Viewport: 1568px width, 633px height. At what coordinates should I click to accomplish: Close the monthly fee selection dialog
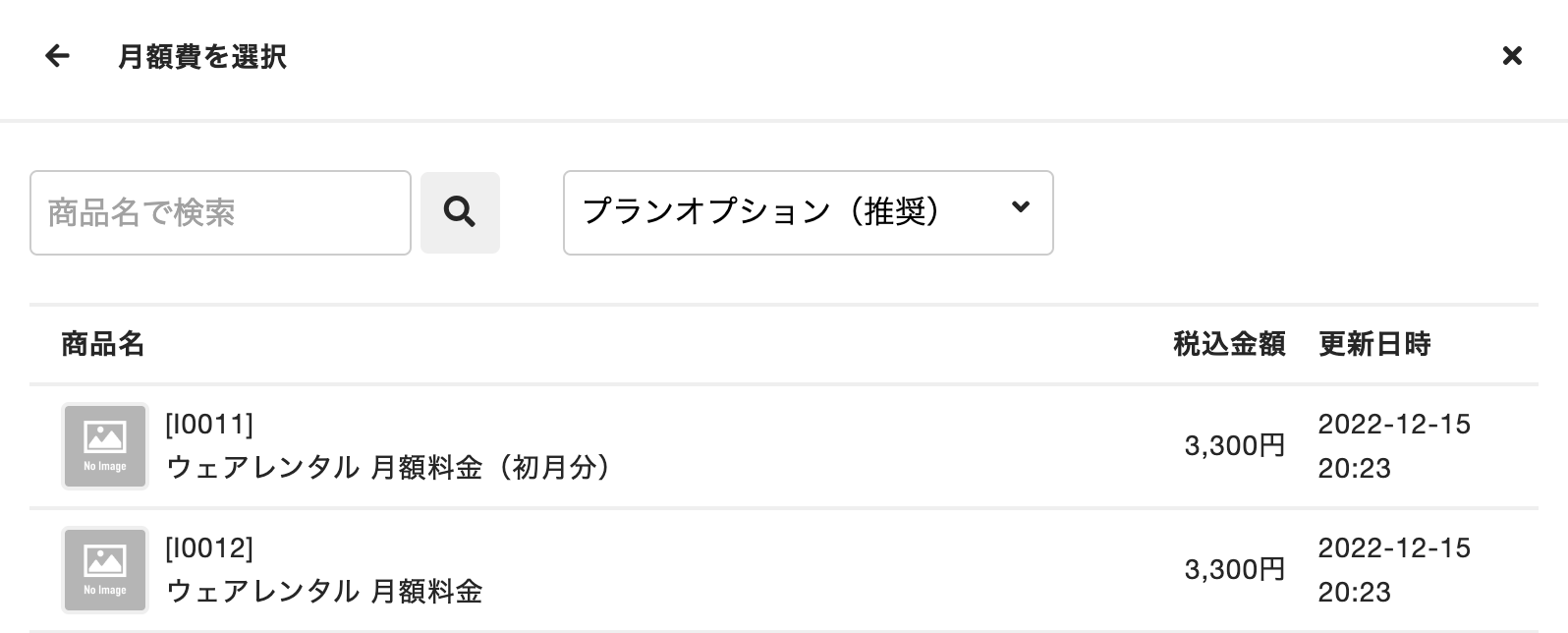click(1512, 56)
